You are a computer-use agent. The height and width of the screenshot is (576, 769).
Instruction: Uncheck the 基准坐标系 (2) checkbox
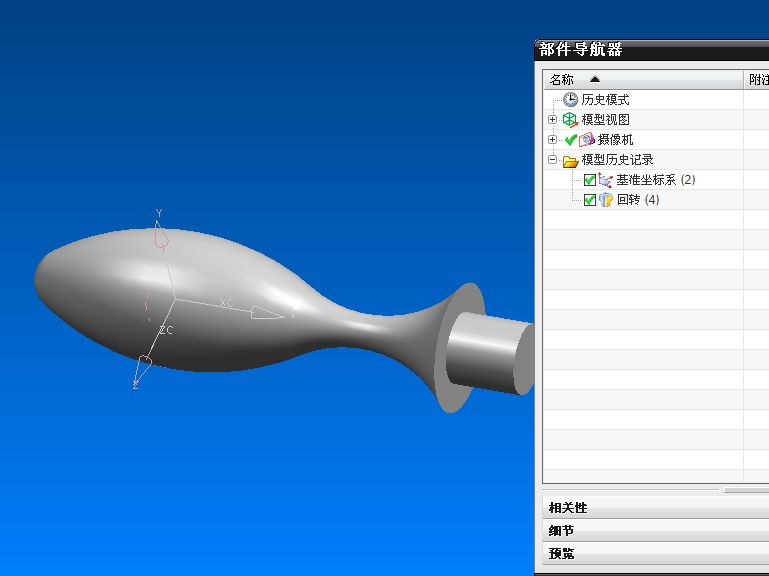pos(590,180)
